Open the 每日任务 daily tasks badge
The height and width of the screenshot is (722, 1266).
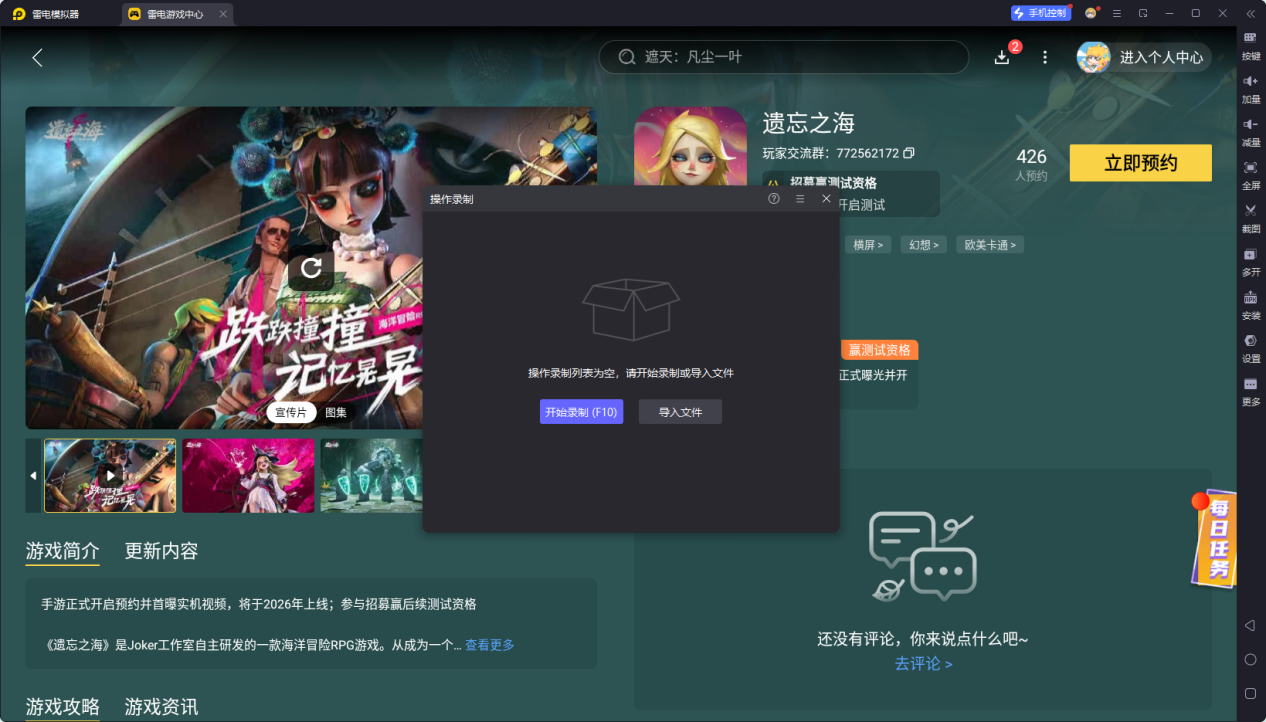(1215, 538)
